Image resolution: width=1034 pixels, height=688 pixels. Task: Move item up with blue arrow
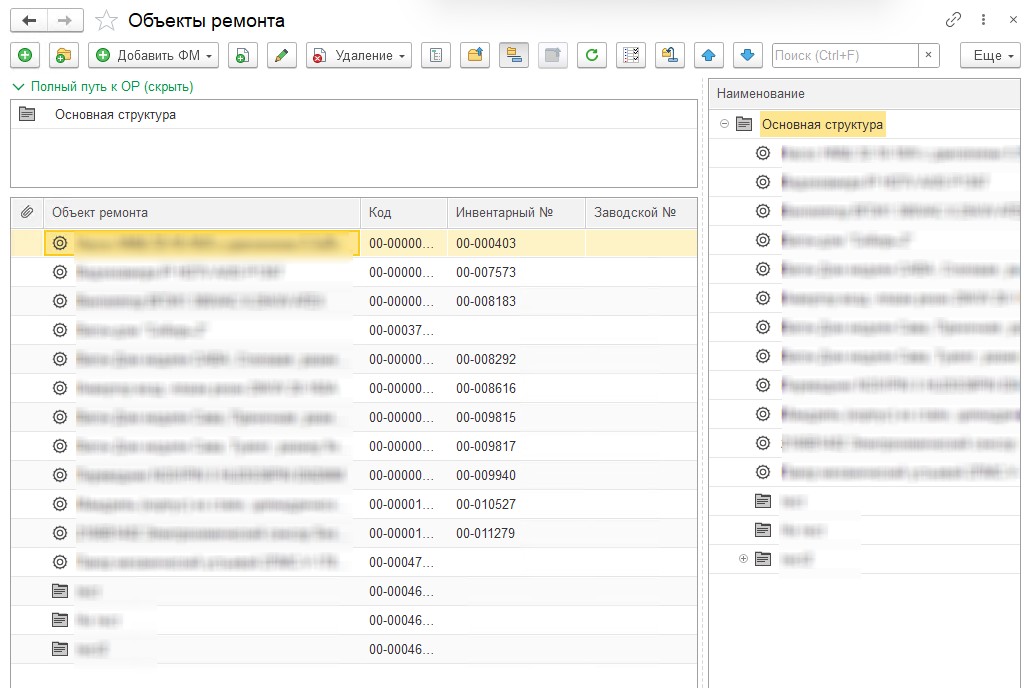[709, 55]
